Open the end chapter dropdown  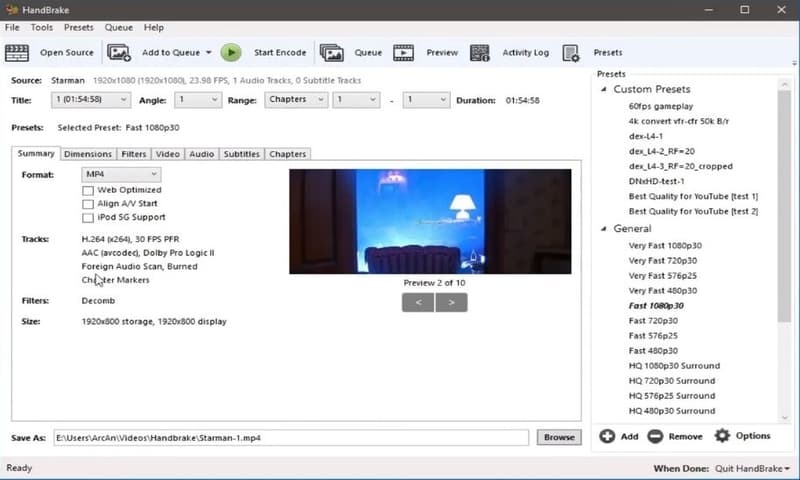click(x=426, y=99)
